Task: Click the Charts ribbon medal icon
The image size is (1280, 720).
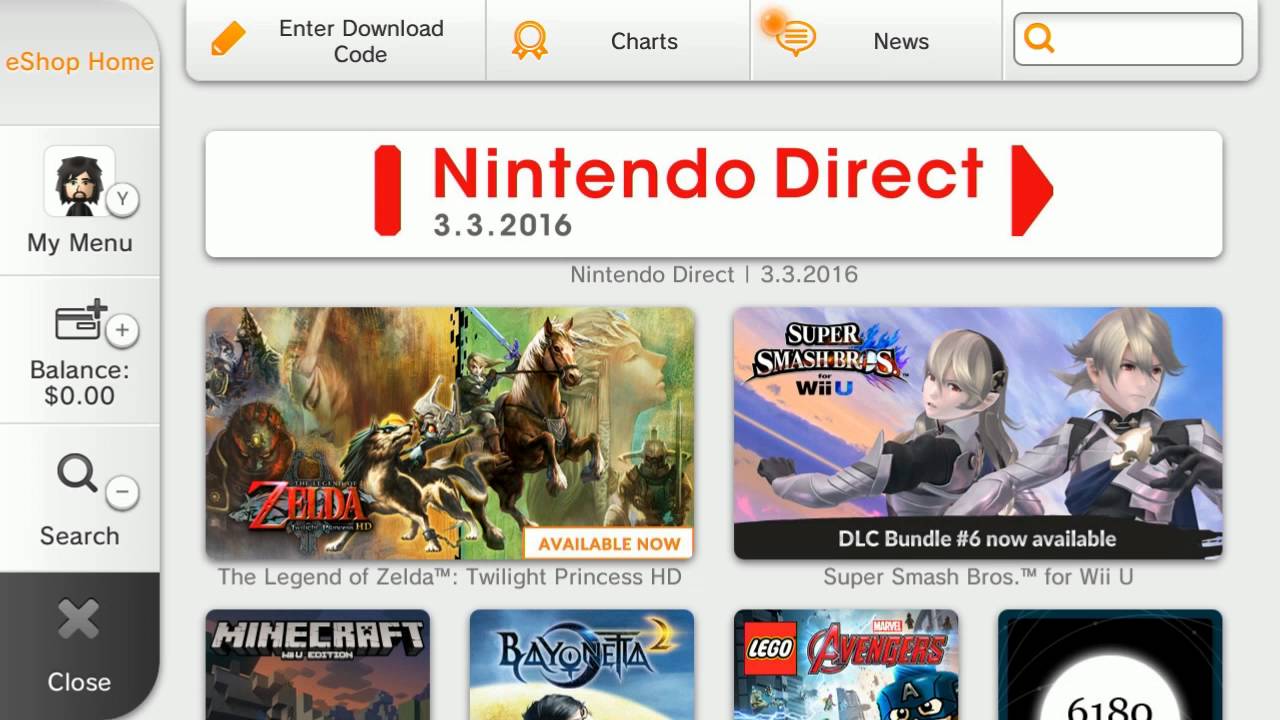Action: tap(530, 41)
